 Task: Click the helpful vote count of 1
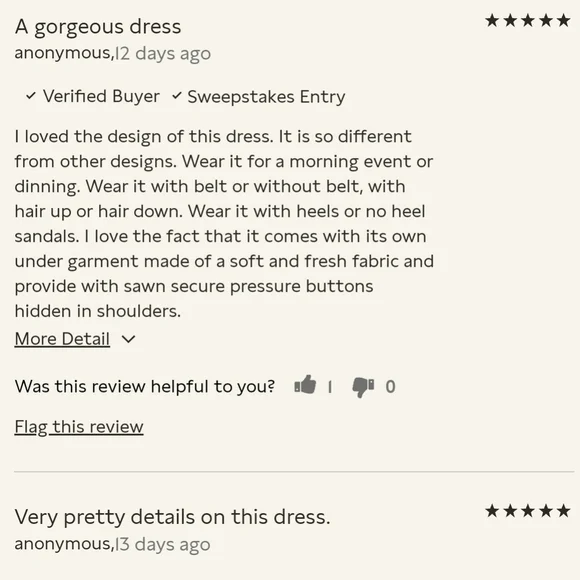[330, 387]
